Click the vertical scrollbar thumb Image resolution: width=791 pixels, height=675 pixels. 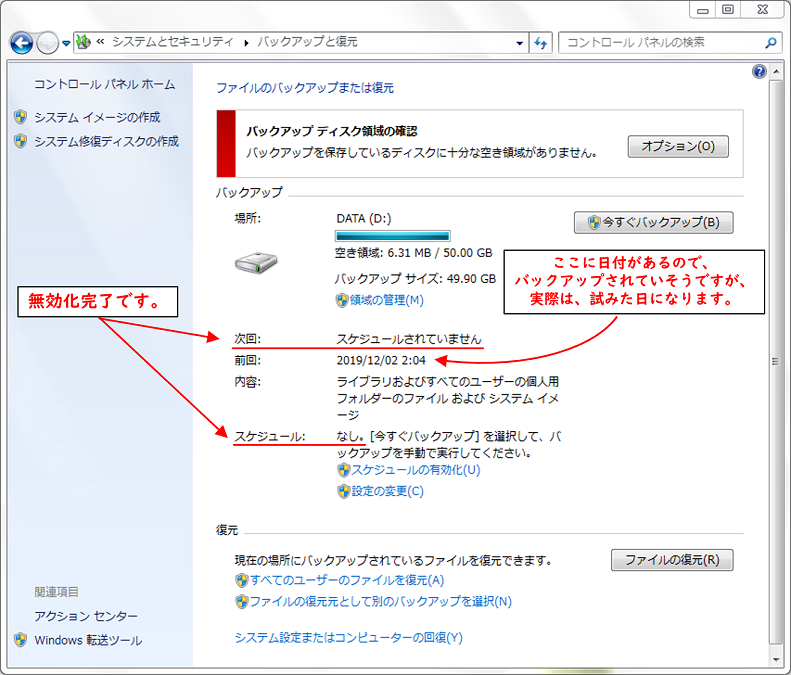[775, 361]
